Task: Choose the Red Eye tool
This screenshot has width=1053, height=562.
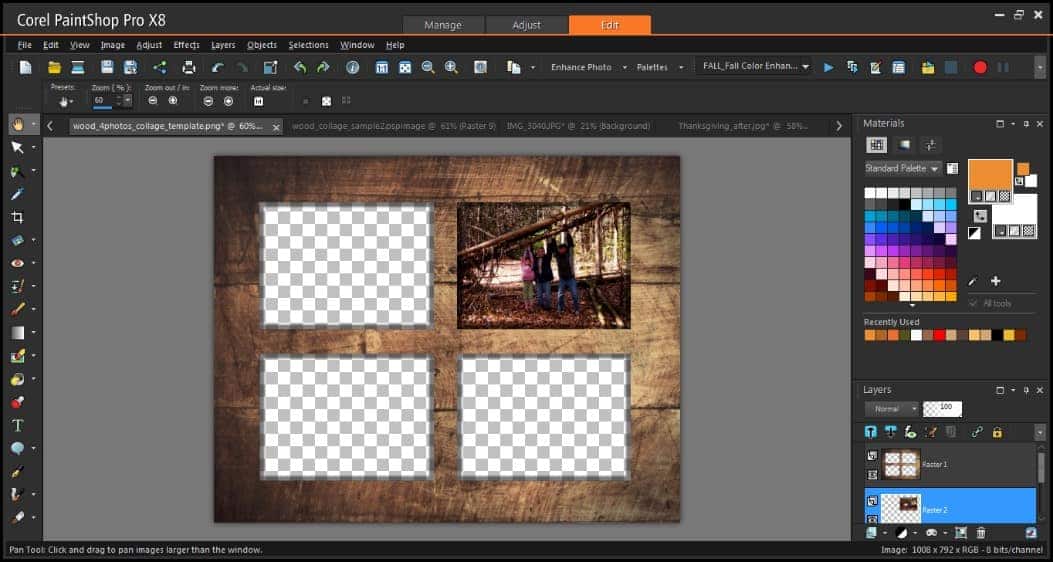Action: coord(17,263)
